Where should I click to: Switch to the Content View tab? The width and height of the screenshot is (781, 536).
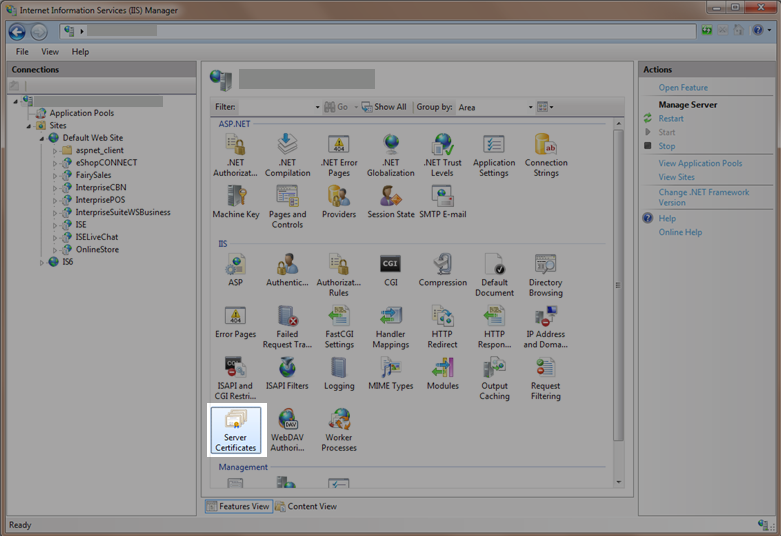click(306, 506)
